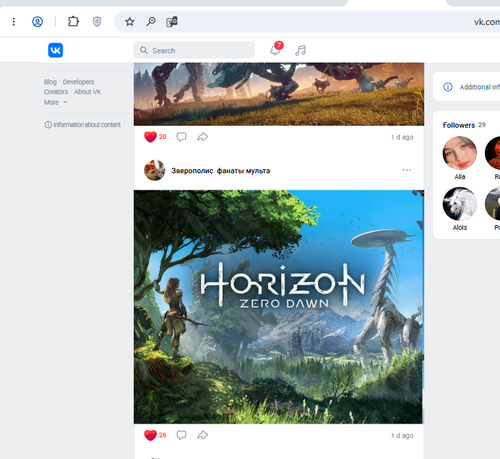
Task: Open the Creators link
Action: coord(56,92)
